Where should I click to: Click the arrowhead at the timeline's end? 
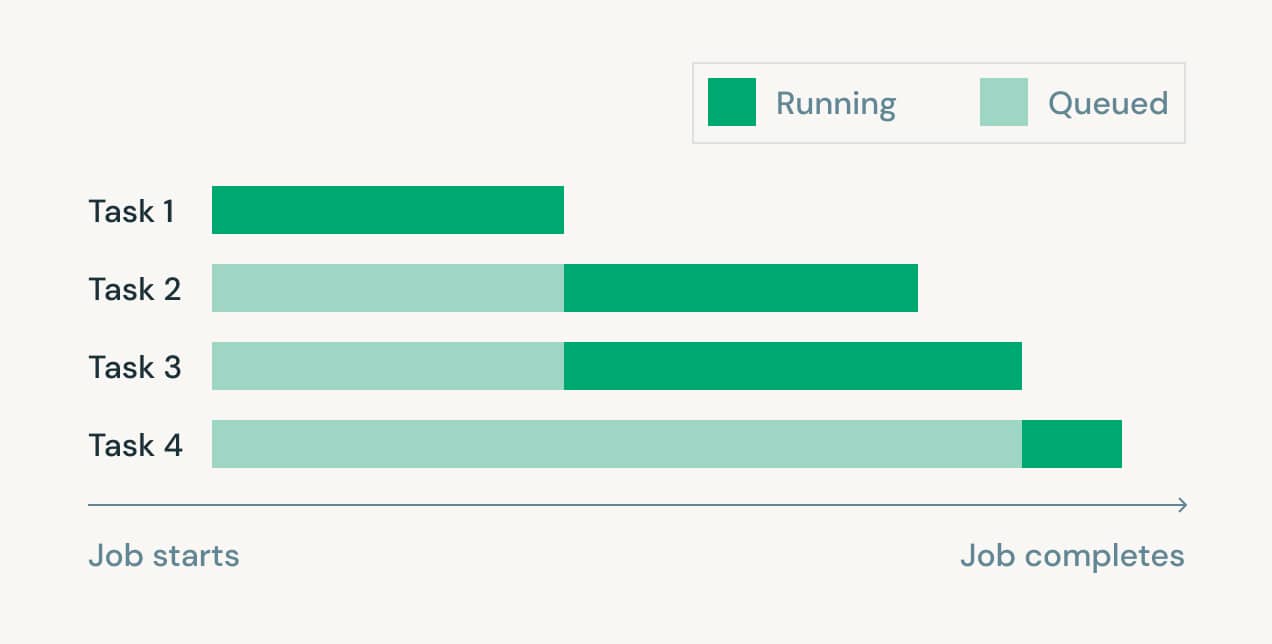1182,505
